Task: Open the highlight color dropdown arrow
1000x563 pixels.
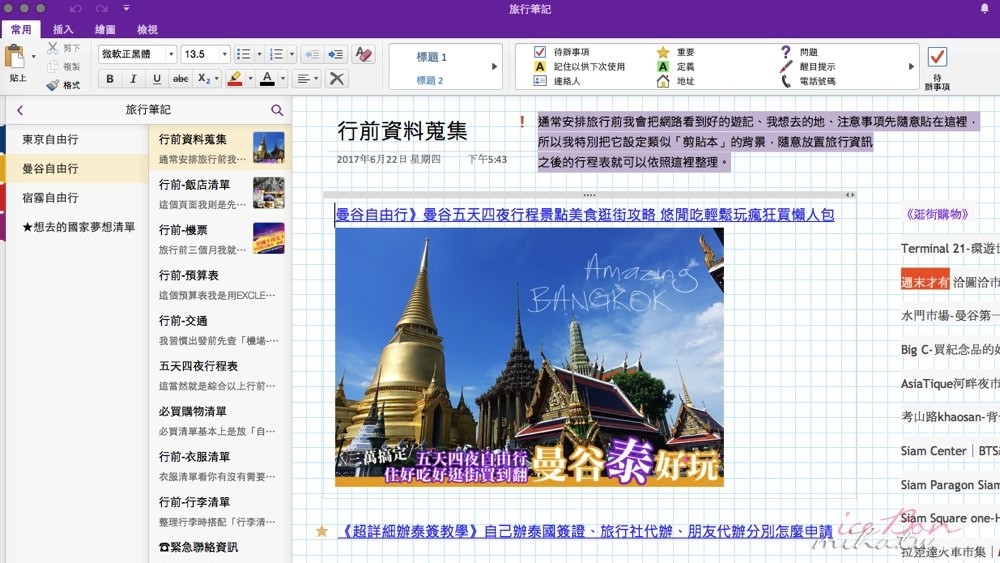Action: pyautogui.click(x=250, y=78)
